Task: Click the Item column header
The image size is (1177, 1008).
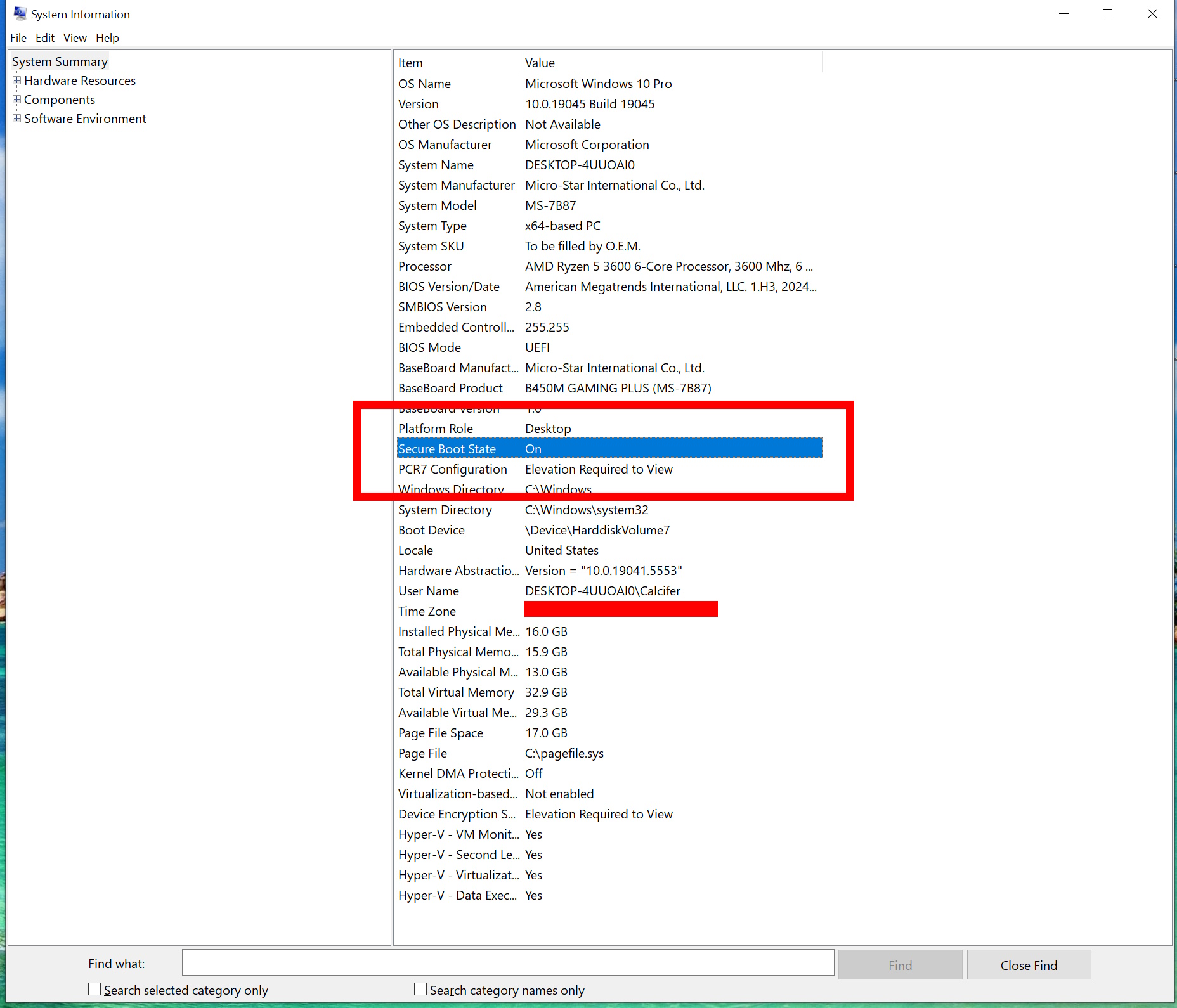Action: coord(457,63)
